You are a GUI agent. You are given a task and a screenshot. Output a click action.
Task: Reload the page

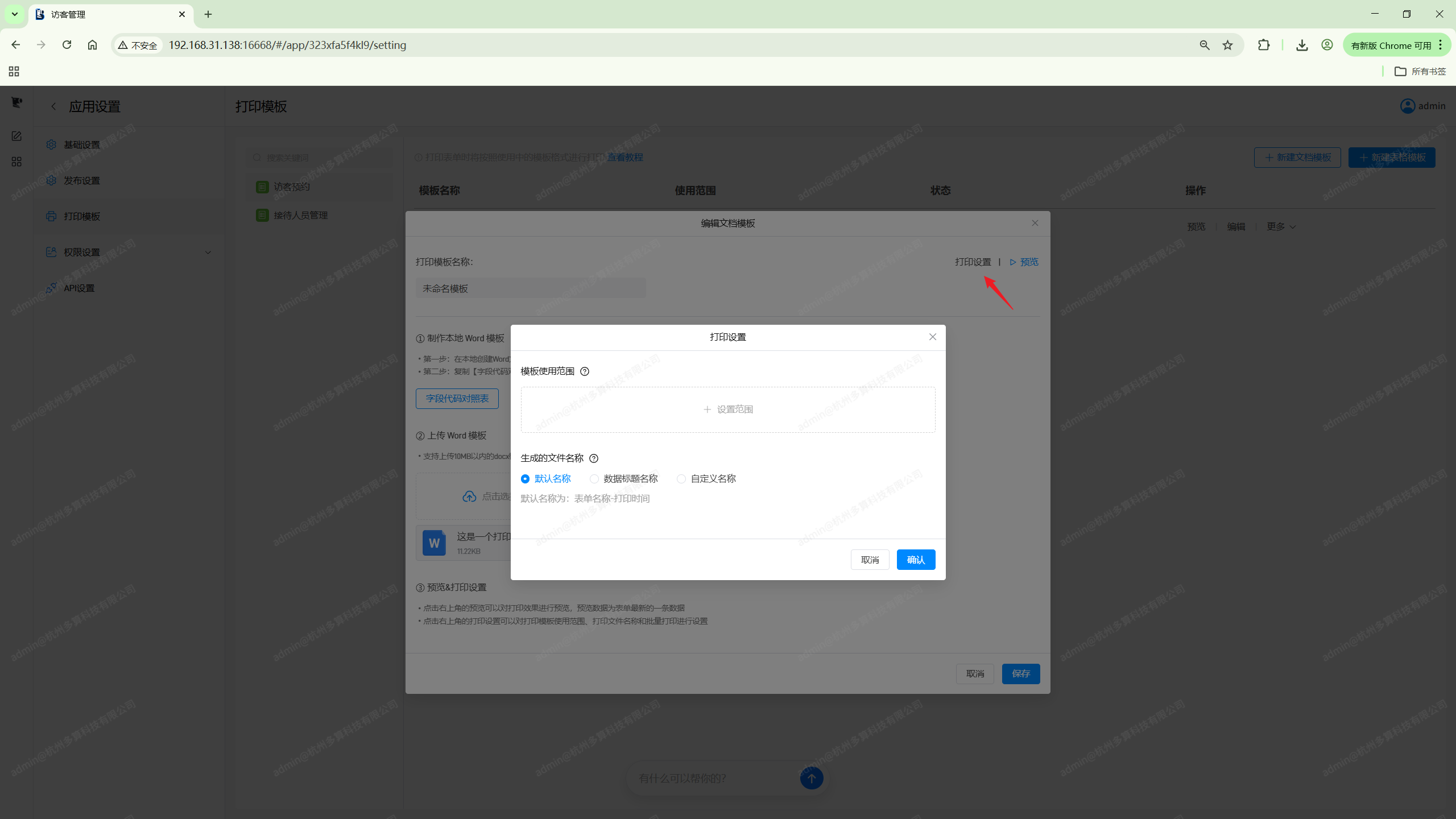click(67, 45)
